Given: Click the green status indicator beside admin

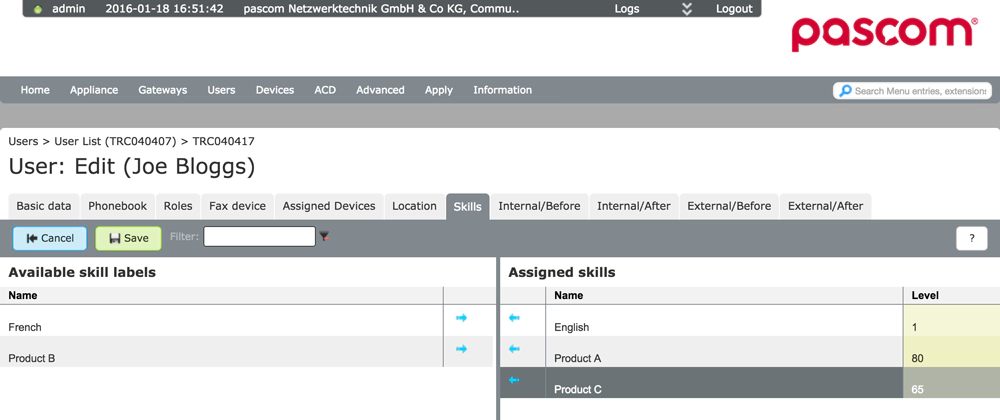Looking at the screenshot, I should tap(38, 9).
